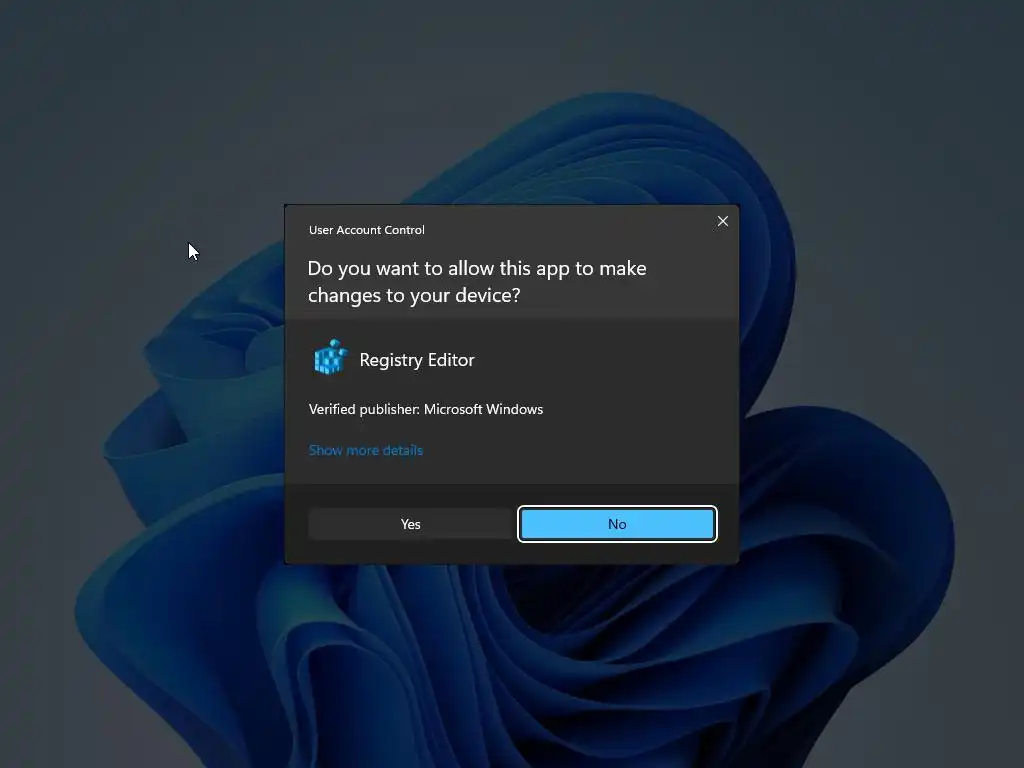The height and width of the screenshot is (768, 1024).
Task: Open the Show more details link
Action: click(366, 450)
